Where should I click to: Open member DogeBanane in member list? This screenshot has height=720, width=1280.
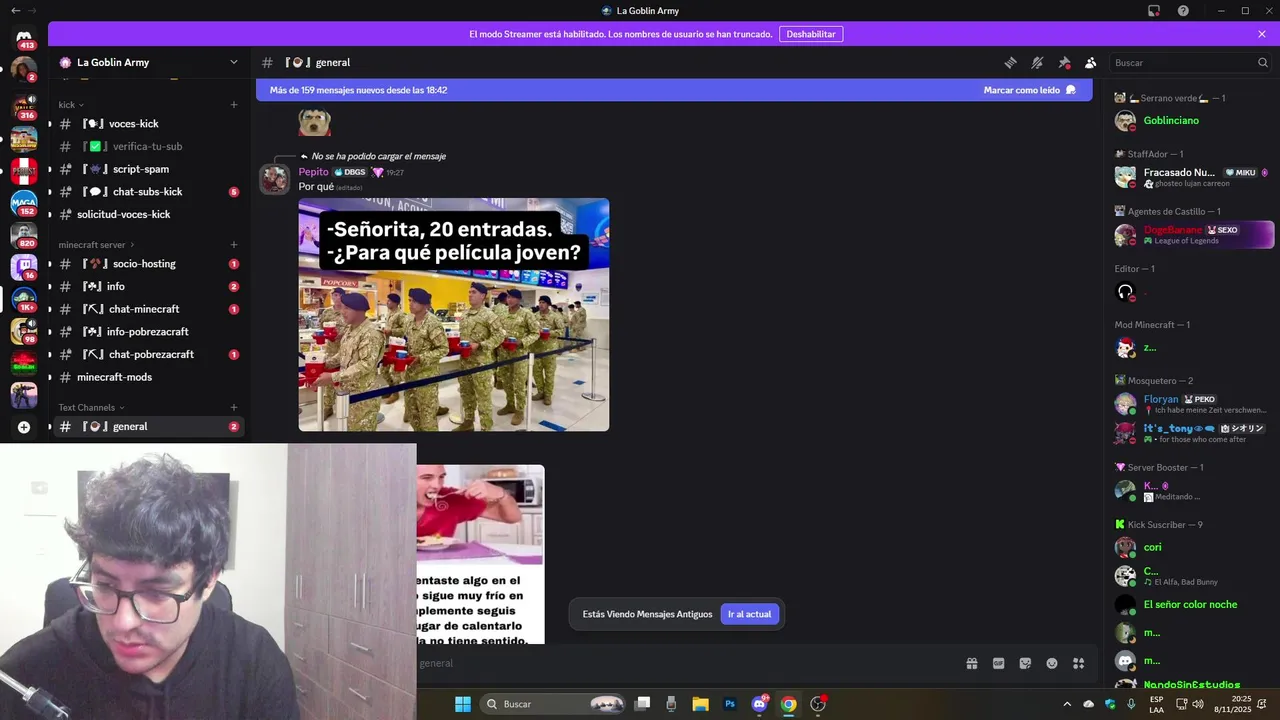click(1194, 234)
